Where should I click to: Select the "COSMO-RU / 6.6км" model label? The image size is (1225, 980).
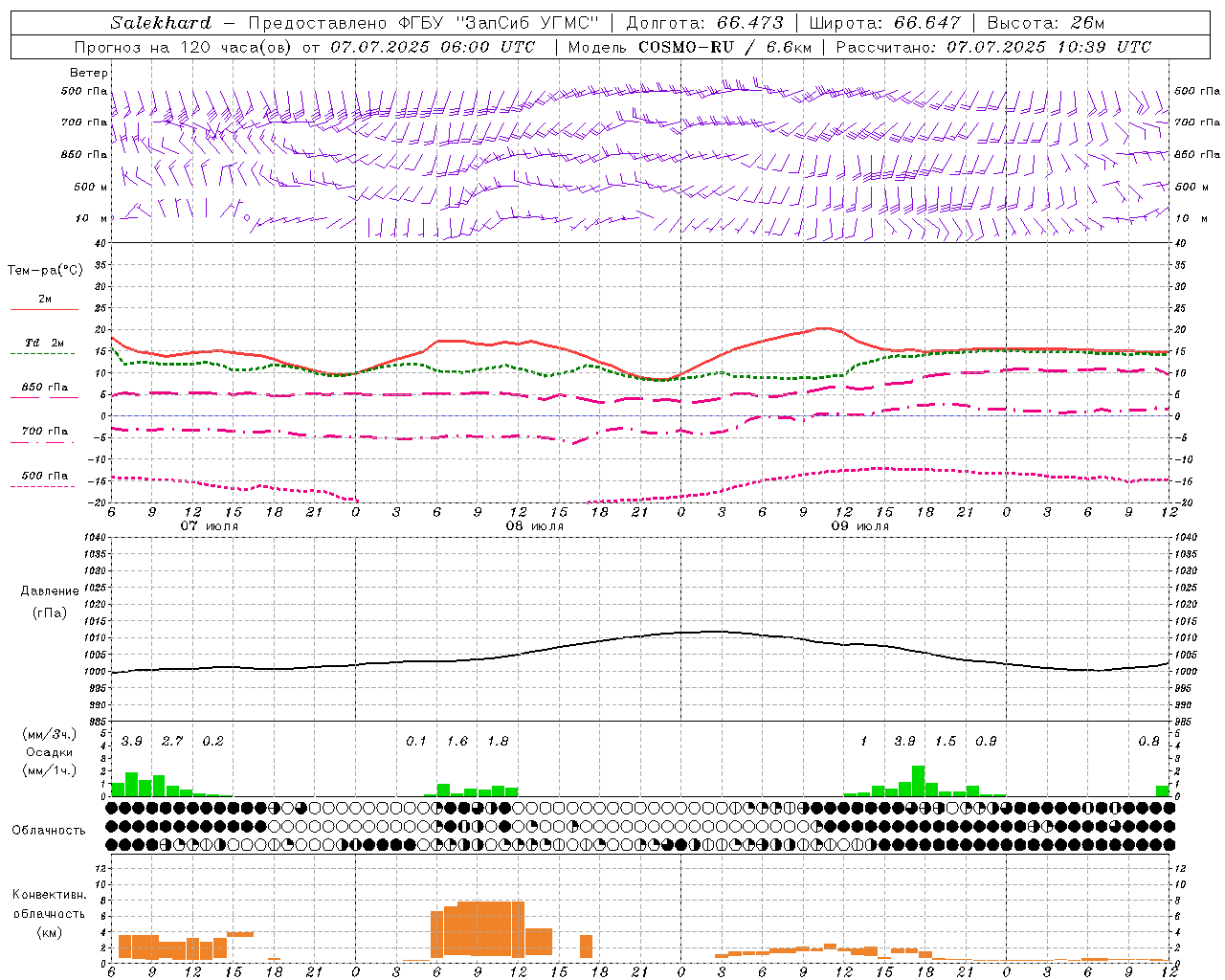pos(725,47)
